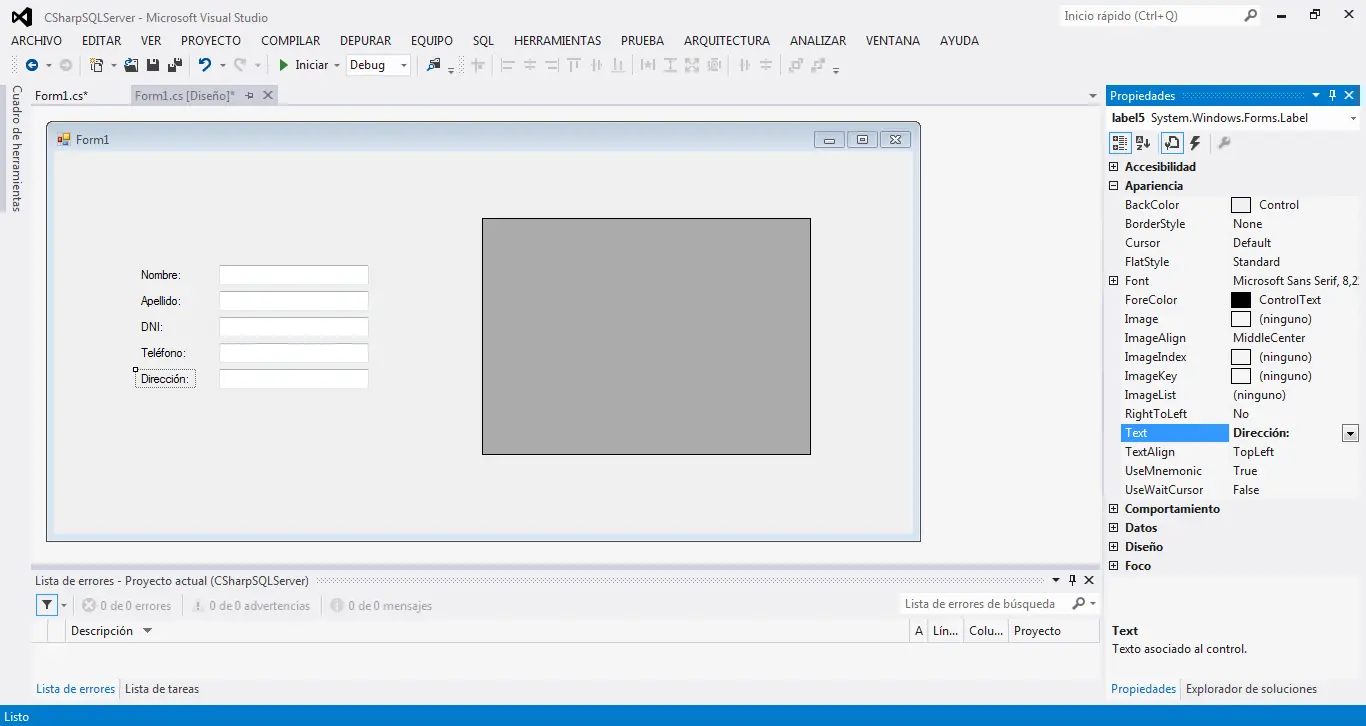Click the Navigate Backward arrow icon
The height and width of the screenshot is (726, 1366).
pyautogui.click(x=32, y=65)
